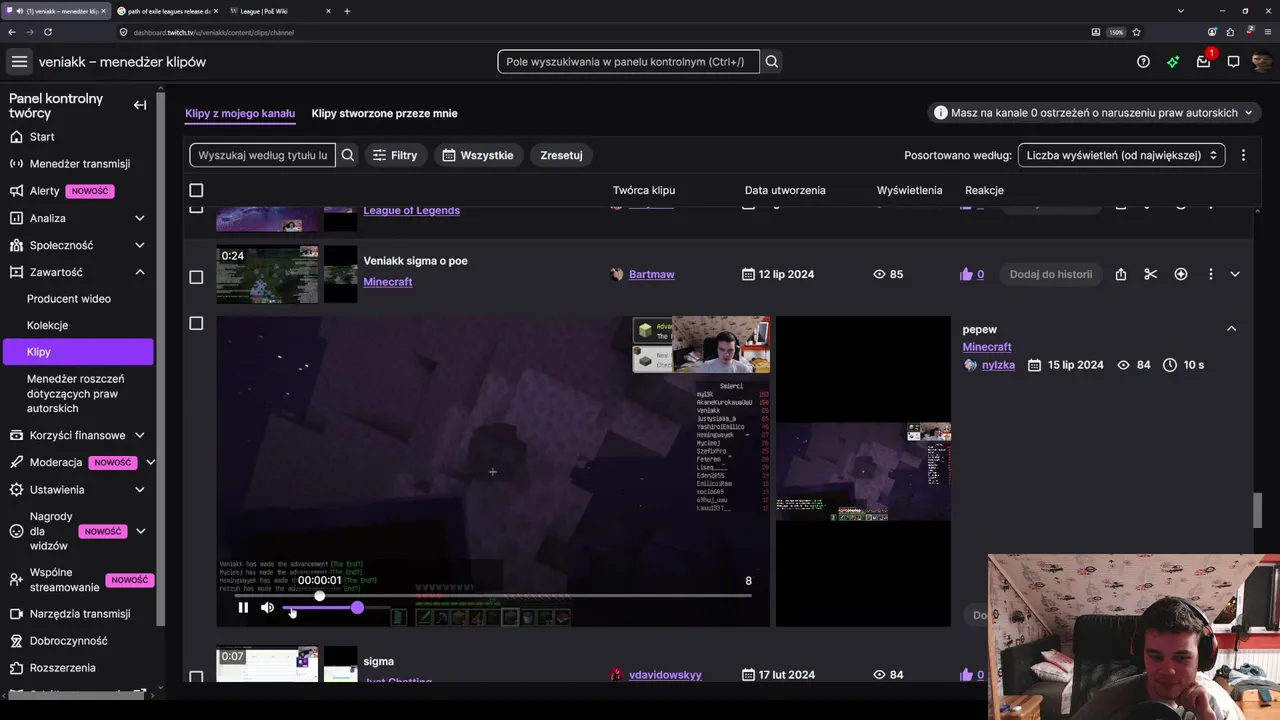The width and height of the screenshot is (1280, 720).
Task: Open Kolekcje in sidebar
Action: coord(48,325)
